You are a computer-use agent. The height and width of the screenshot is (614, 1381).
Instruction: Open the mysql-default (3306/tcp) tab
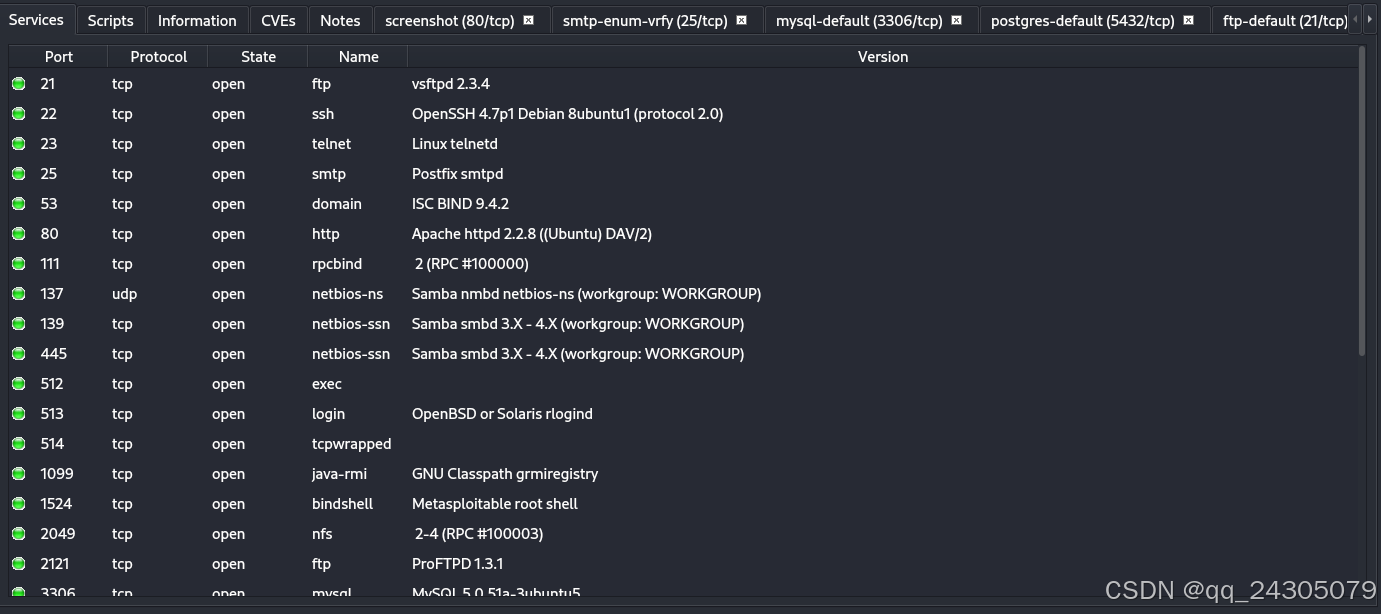[860, 19]
